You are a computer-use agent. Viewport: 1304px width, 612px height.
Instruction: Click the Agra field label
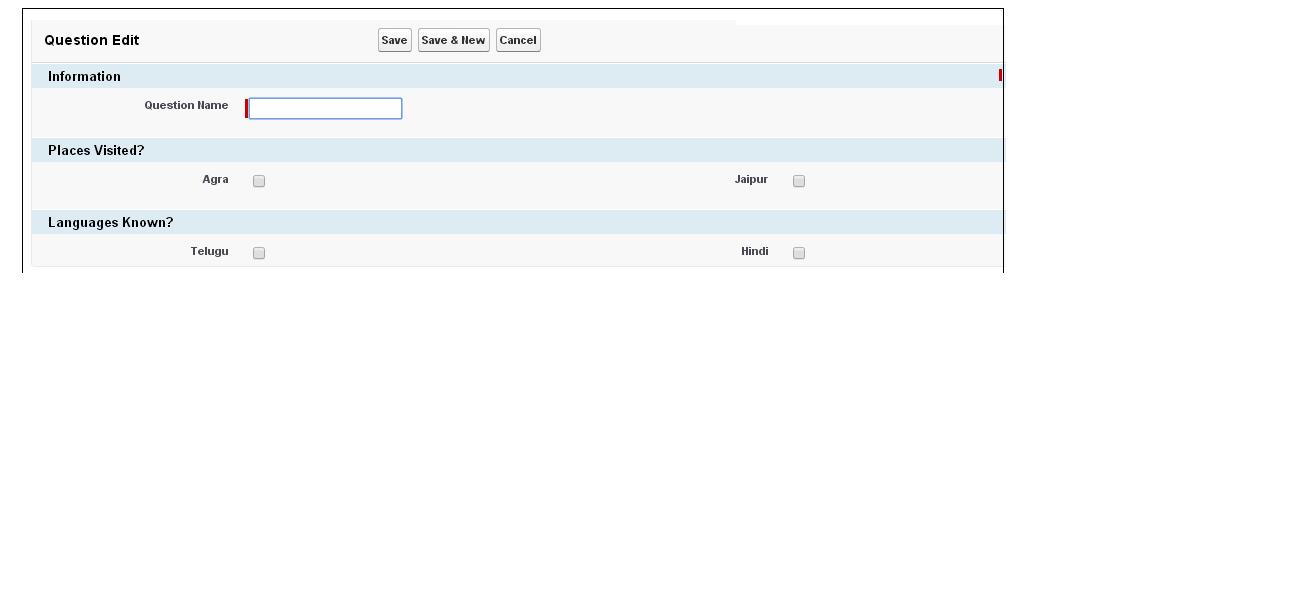tap(215, 179)
